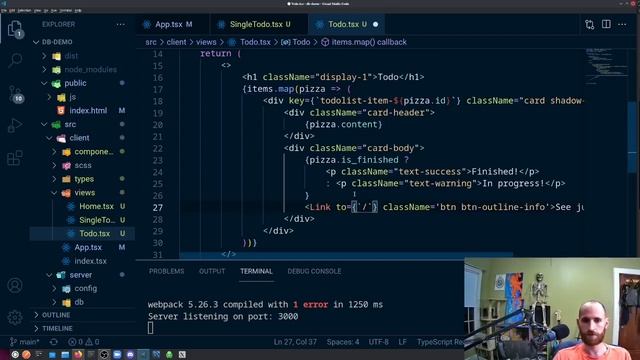640x360 pixels.
Task: Open OBS Studio from the taskbar
Action: point(104,354)
